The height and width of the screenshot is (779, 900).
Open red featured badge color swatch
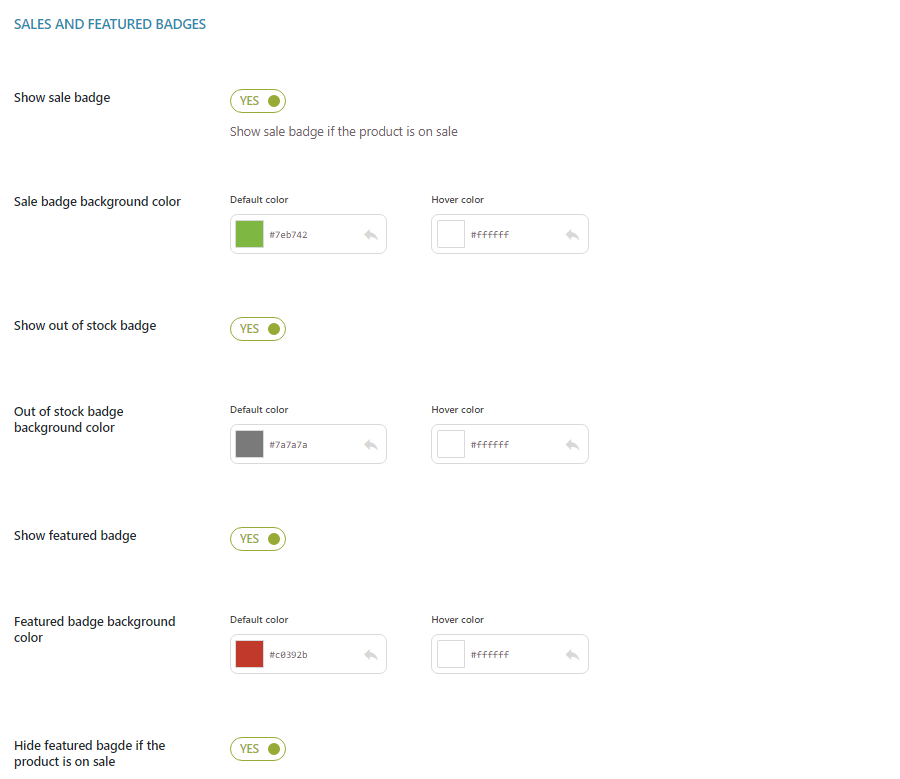pyautogui.click(x=250, y=654)
